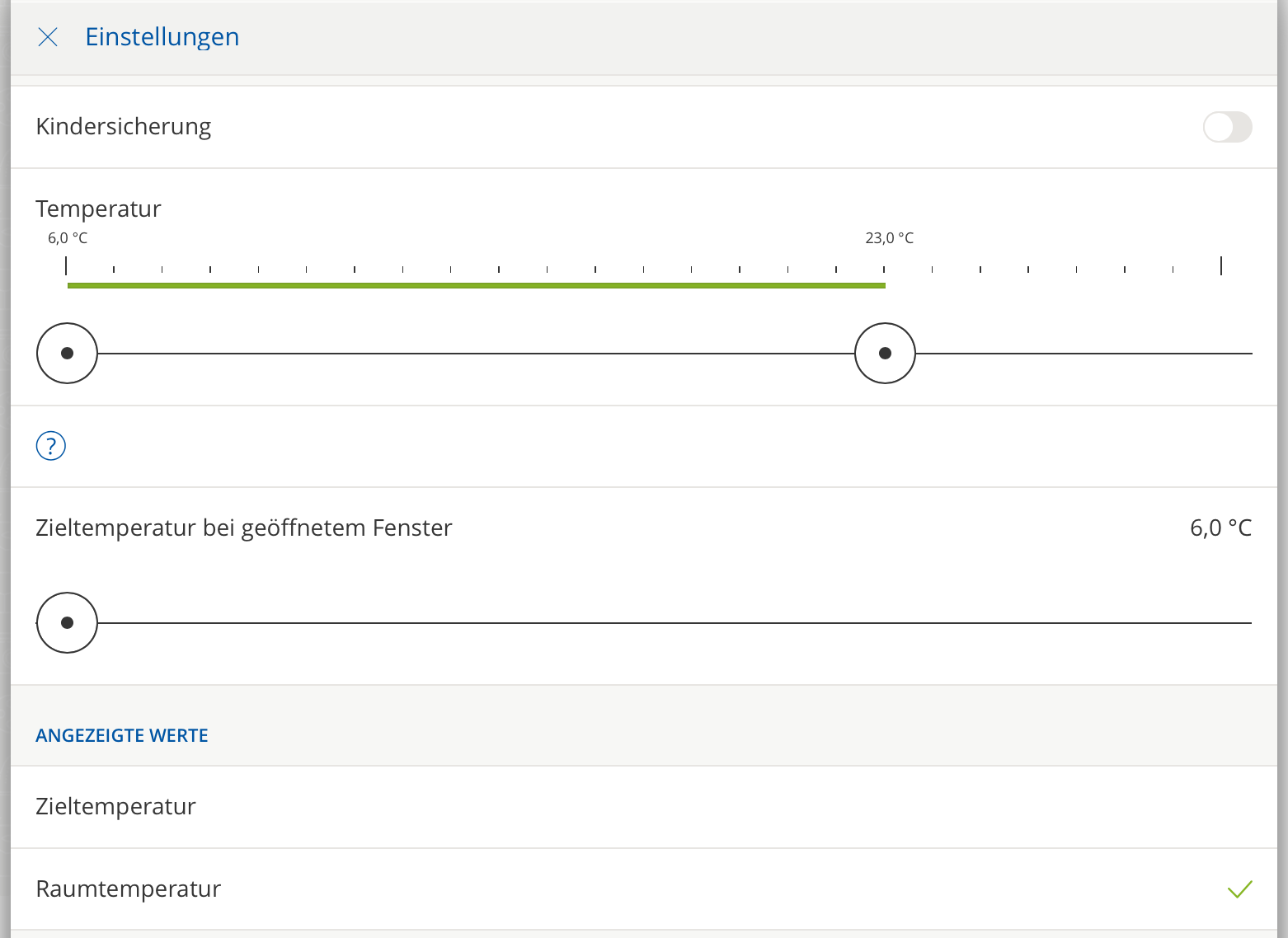Click the open-window slider track middle
This screenshot has height=938, width=1288.
[675, 623]
